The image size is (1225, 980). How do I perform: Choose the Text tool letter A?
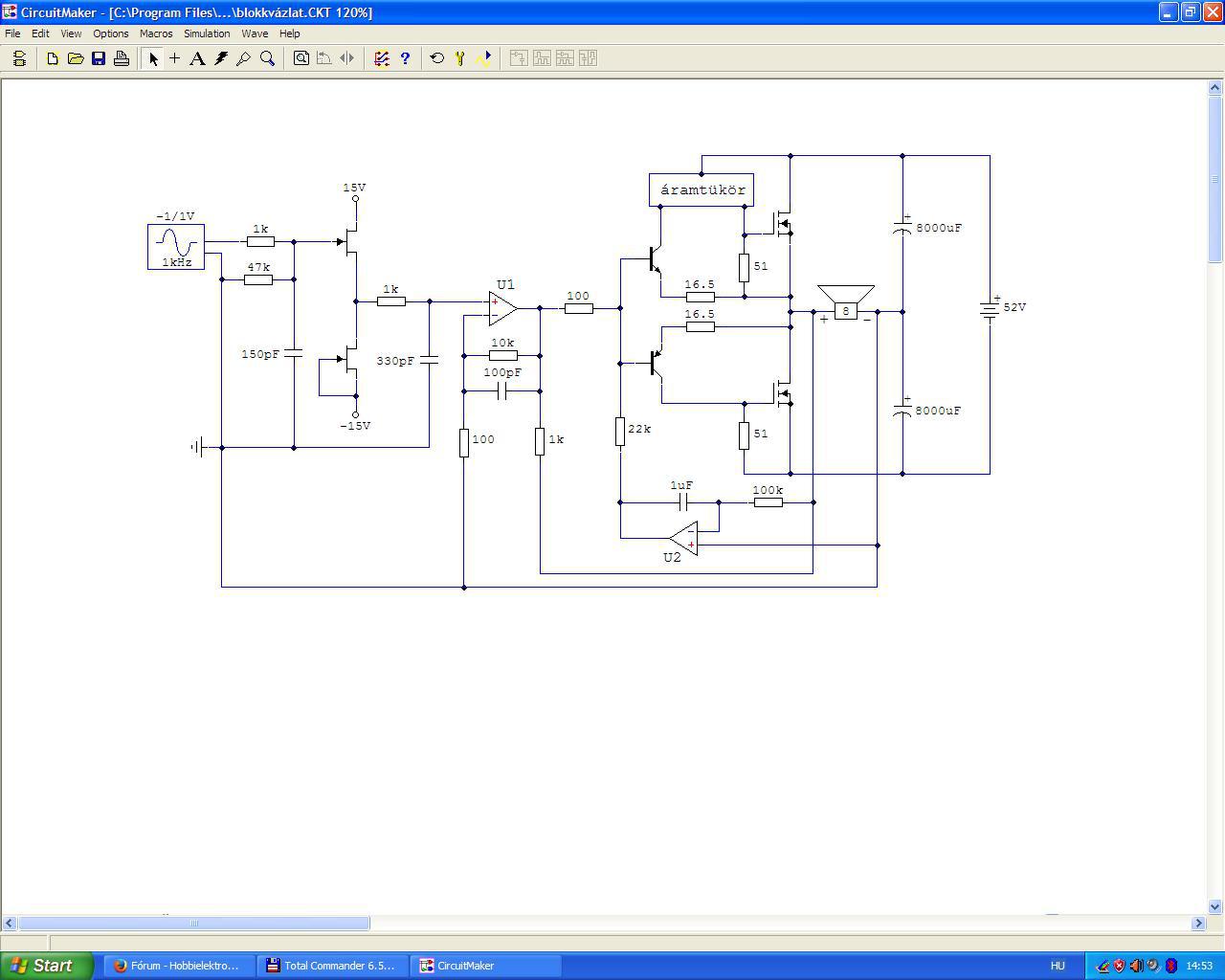197,58
